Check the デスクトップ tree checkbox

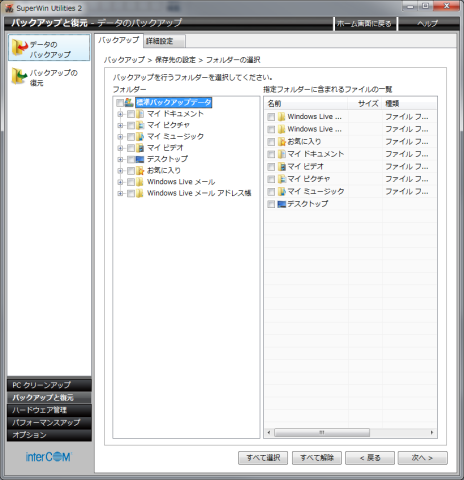(131, 160)
